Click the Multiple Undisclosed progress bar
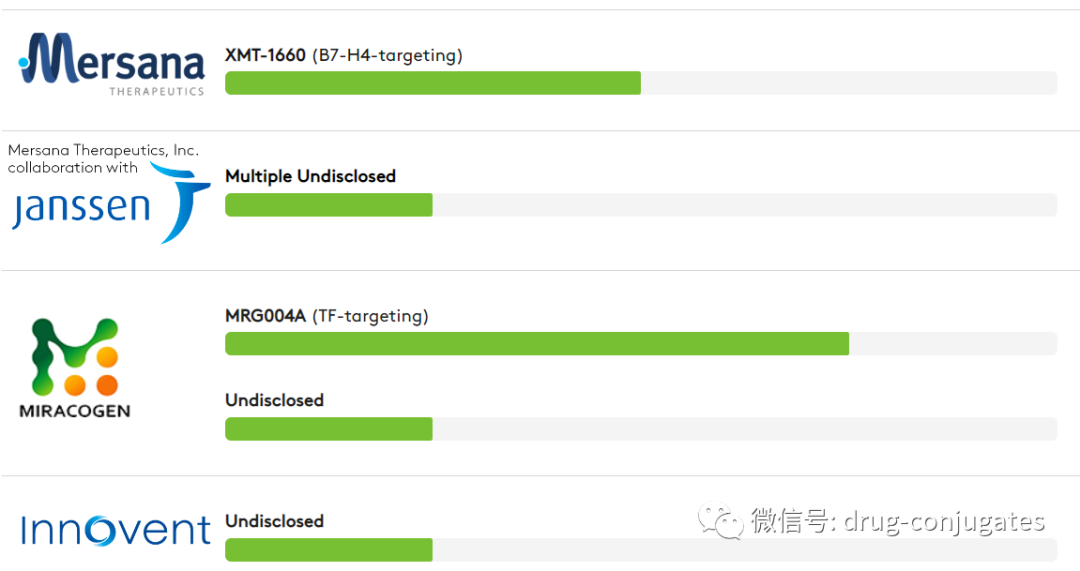 coord(641,205)
